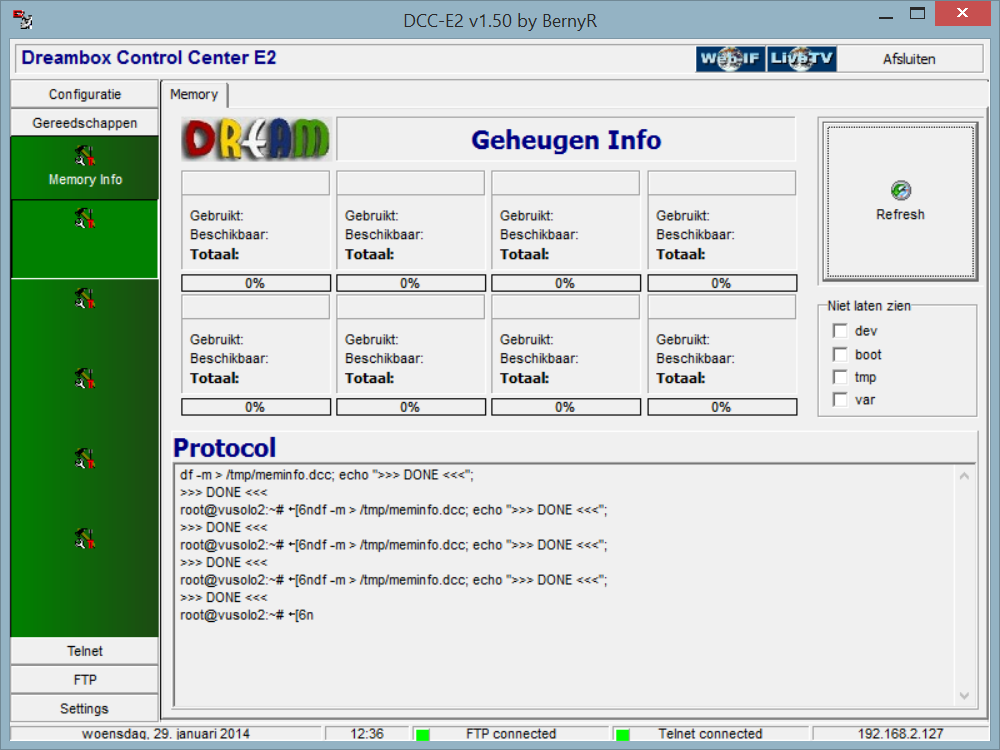Click Afsluiten to exit the program
The image size is (1000, 750).
tap(909, 59)
